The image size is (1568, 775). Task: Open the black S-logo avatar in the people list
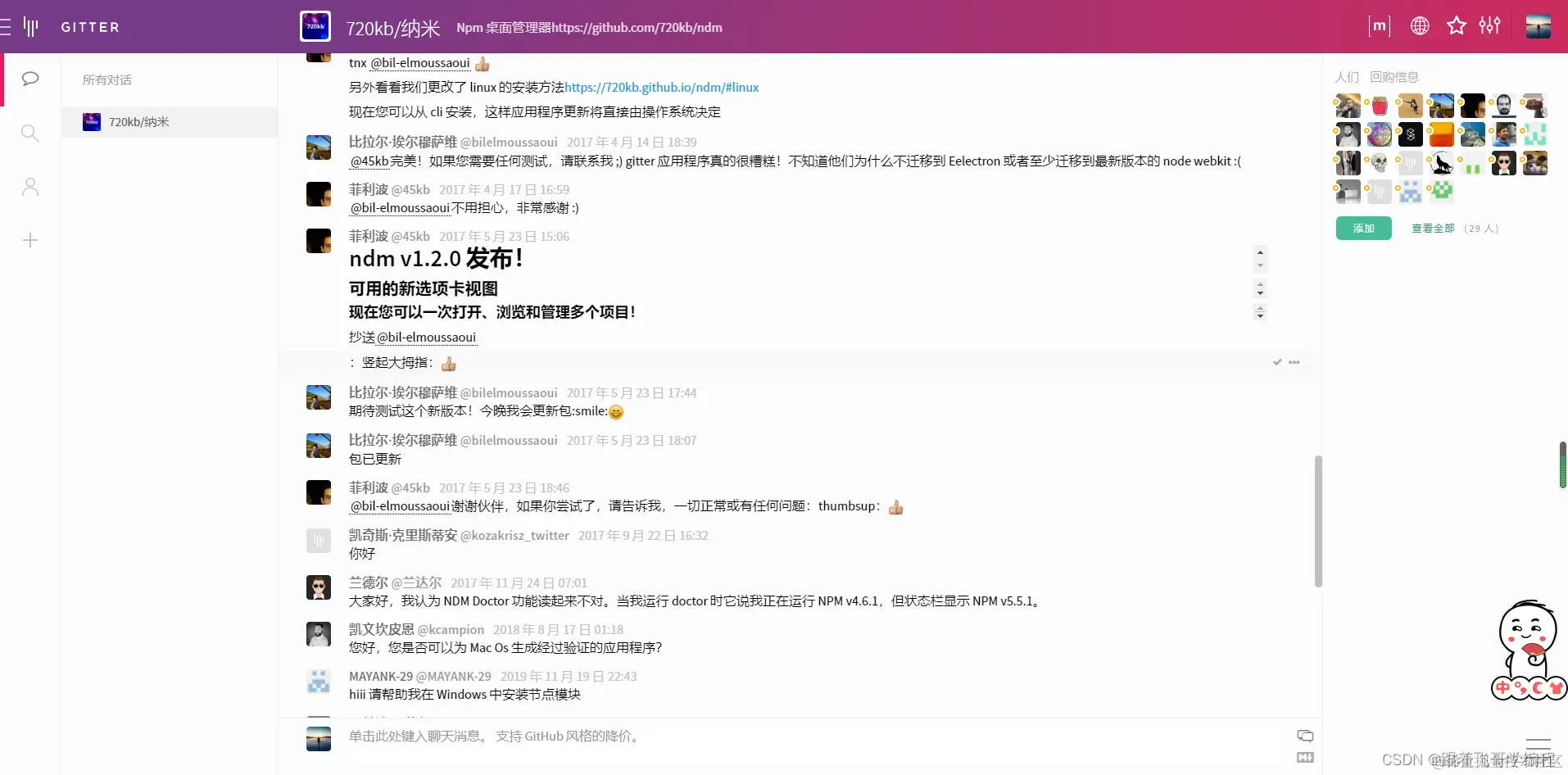[1411, 134]
